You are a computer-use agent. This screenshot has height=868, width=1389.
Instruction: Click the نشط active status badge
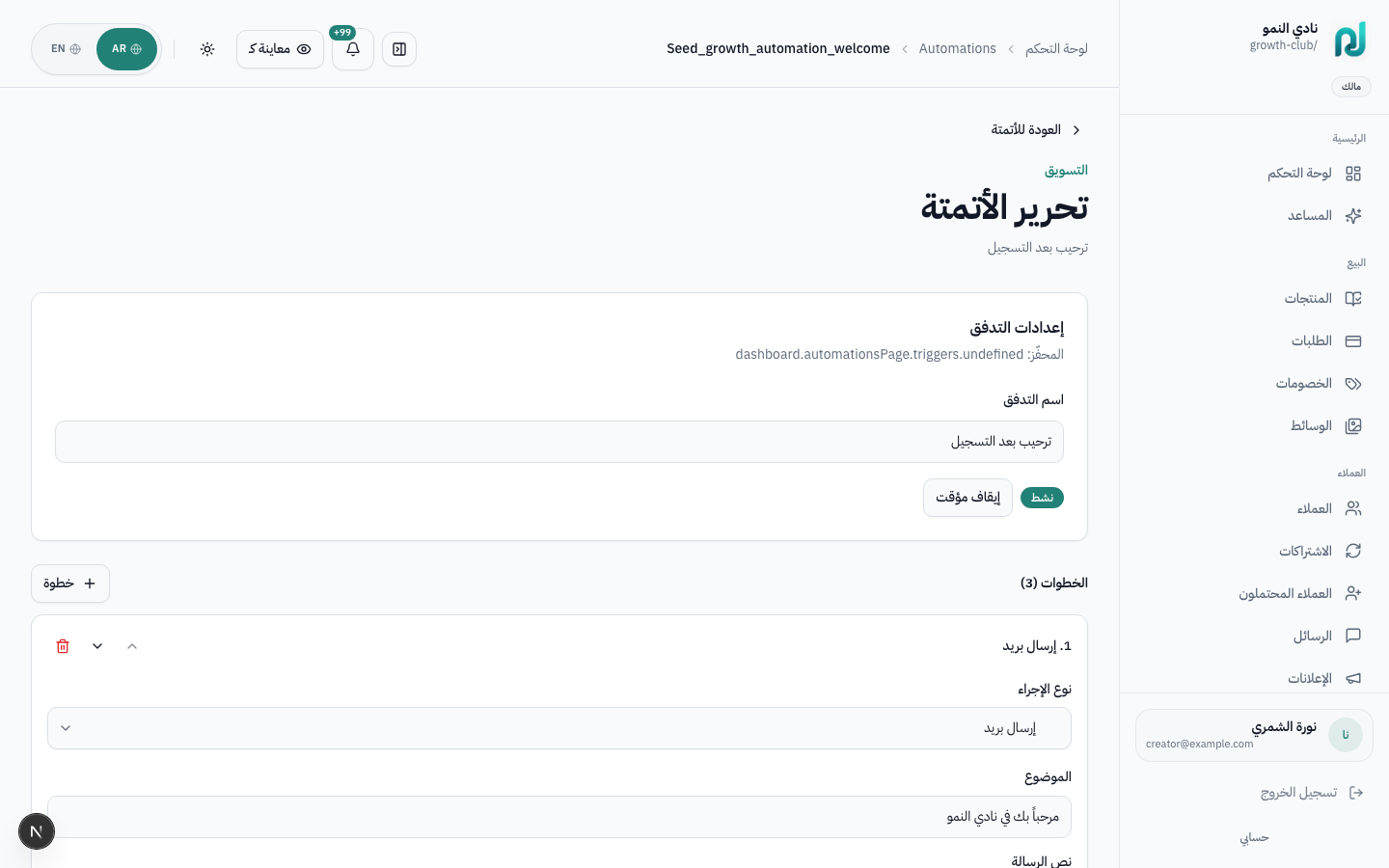[1042, 498]
